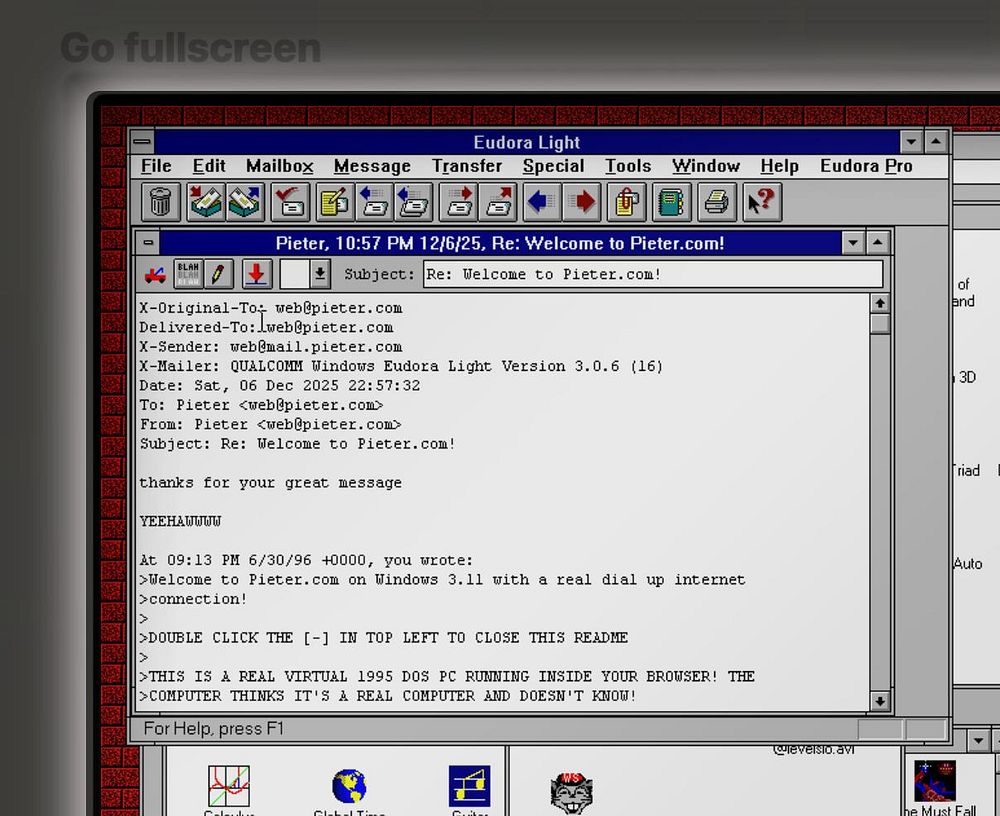Open the File menu
1000x816 pixels.
tap(156, 166)
